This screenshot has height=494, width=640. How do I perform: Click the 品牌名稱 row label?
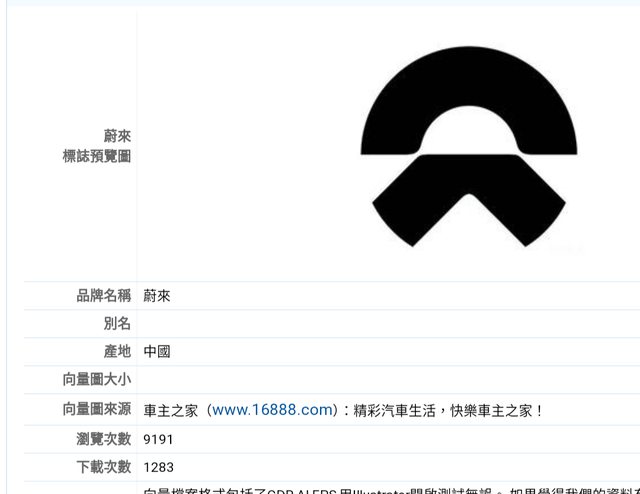pos(104,296)
